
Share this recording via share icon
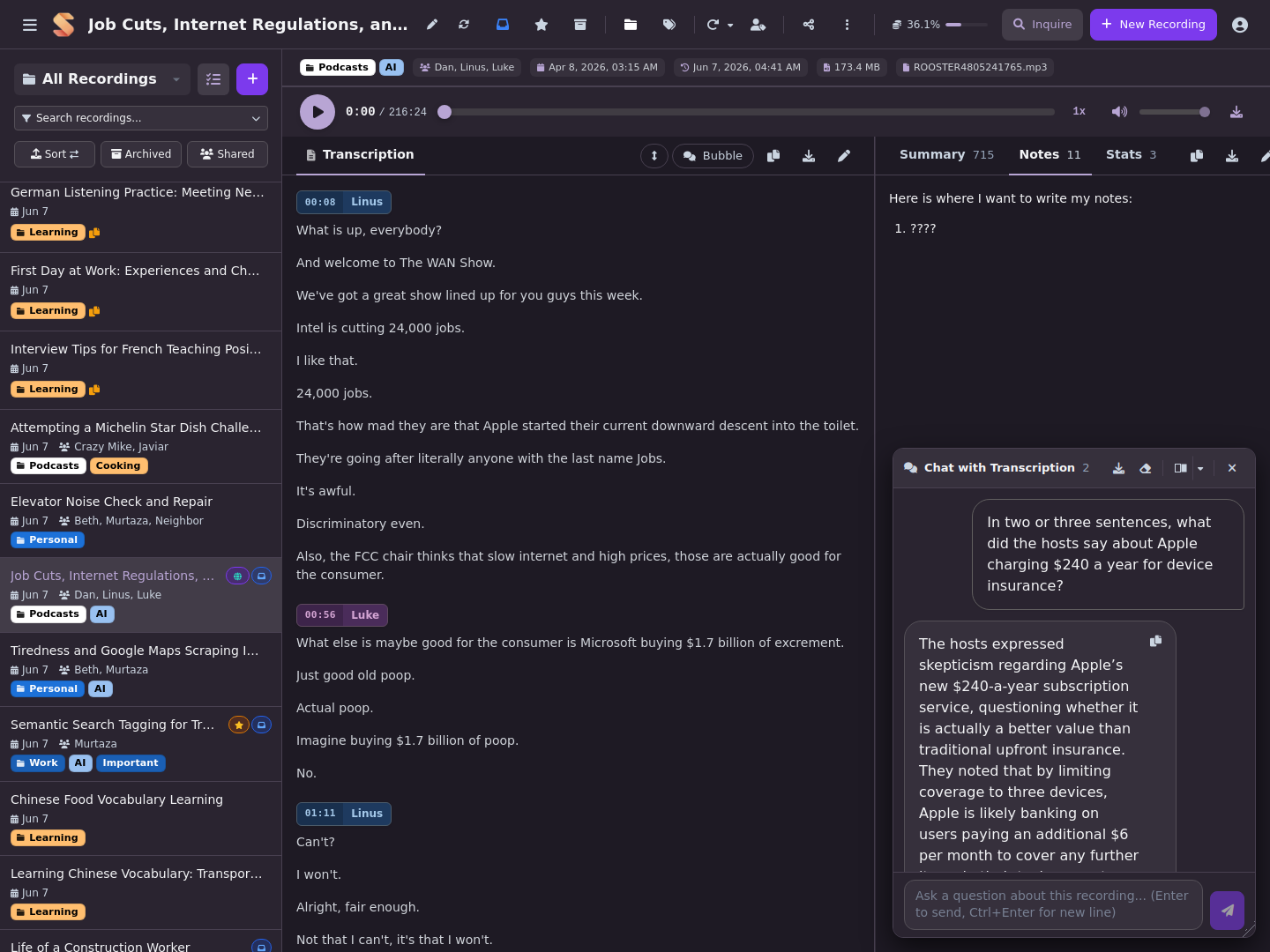pyautogui.click(x=809, y=25)
